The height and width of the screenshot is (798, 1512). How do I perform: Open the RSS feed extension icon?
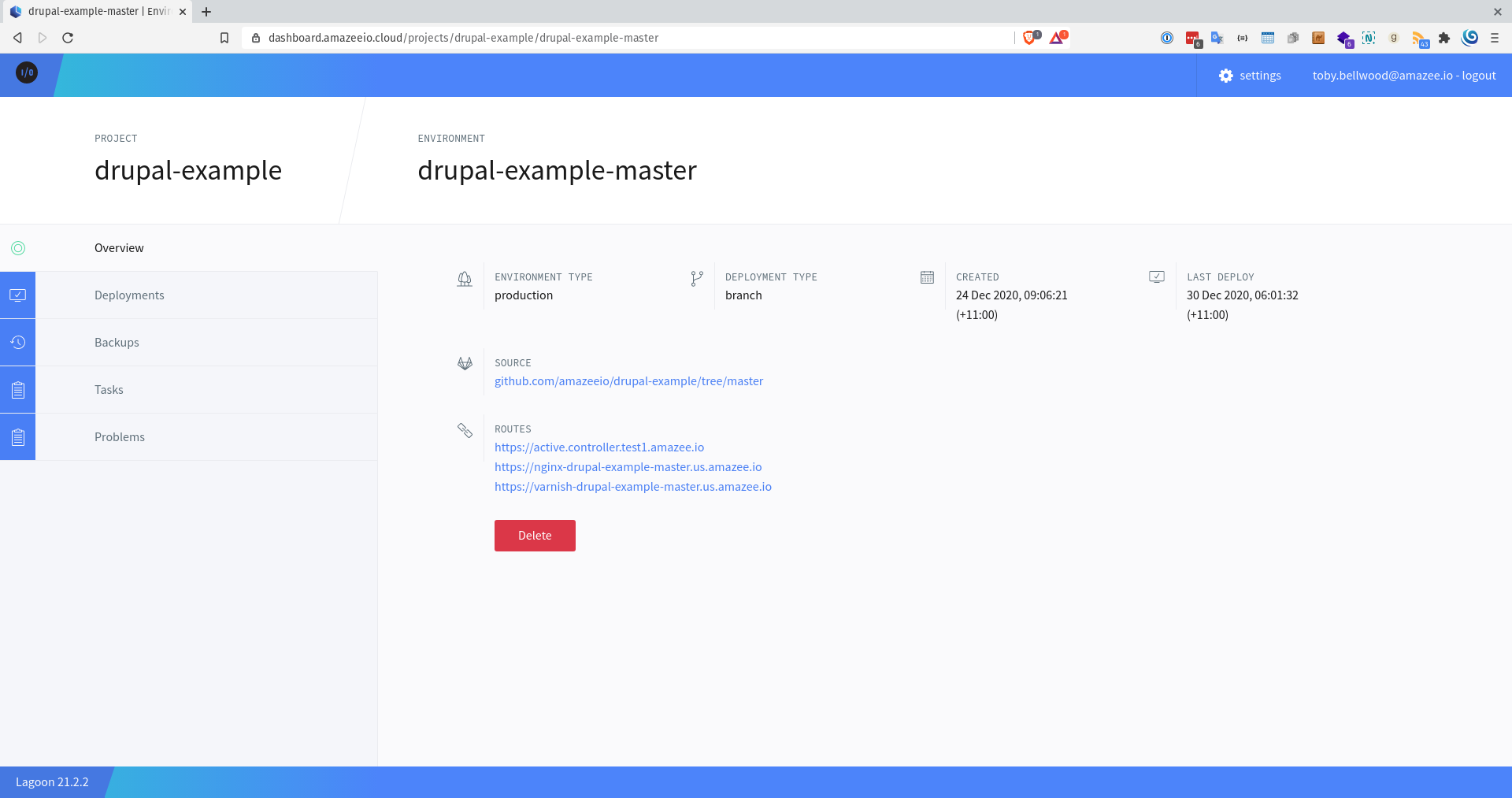(1420, 39)
